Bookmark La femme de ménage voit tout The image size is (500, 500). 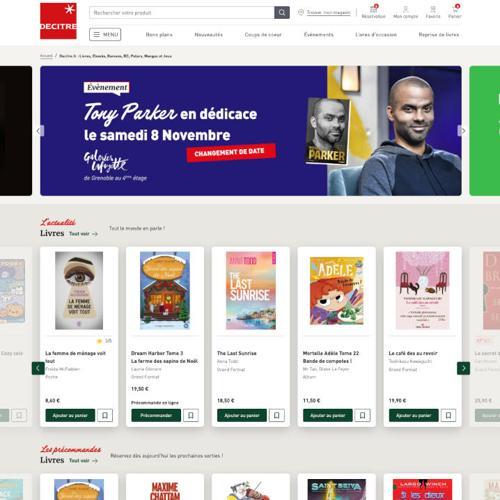pyautogui.click(x=105, y=415)
